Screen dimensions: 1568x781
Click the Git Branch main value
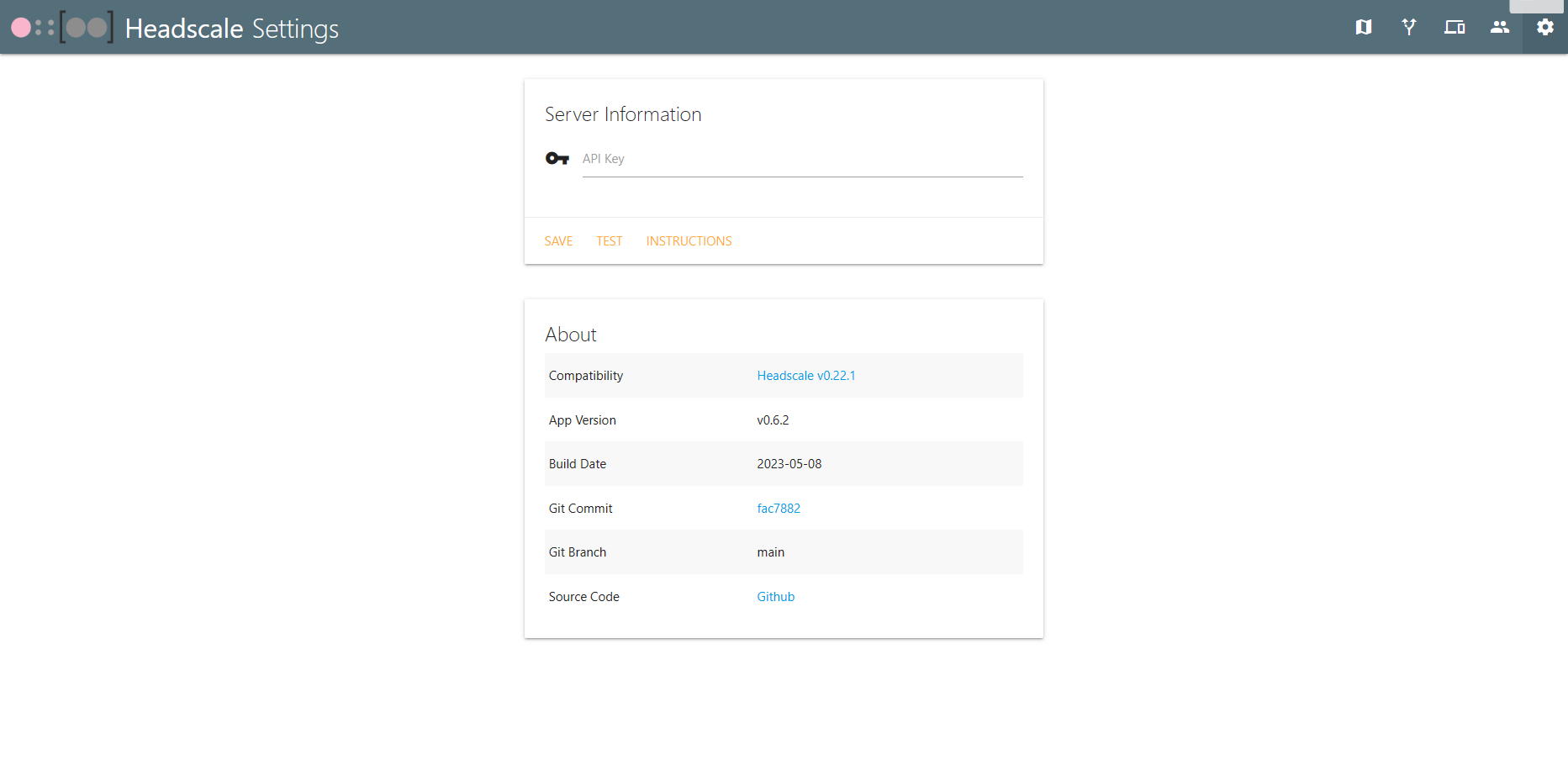(x=770, y=551)
